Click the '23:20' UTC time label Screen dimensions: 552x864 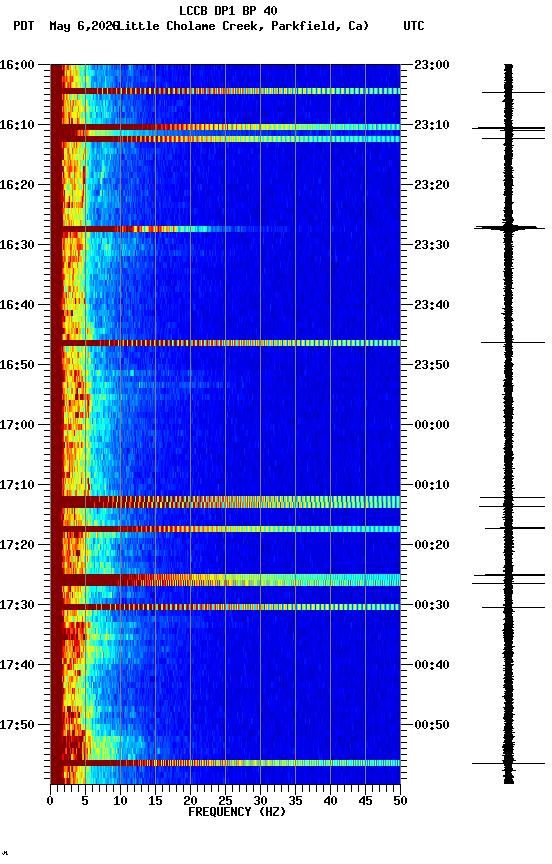click(x=432, y=185)
